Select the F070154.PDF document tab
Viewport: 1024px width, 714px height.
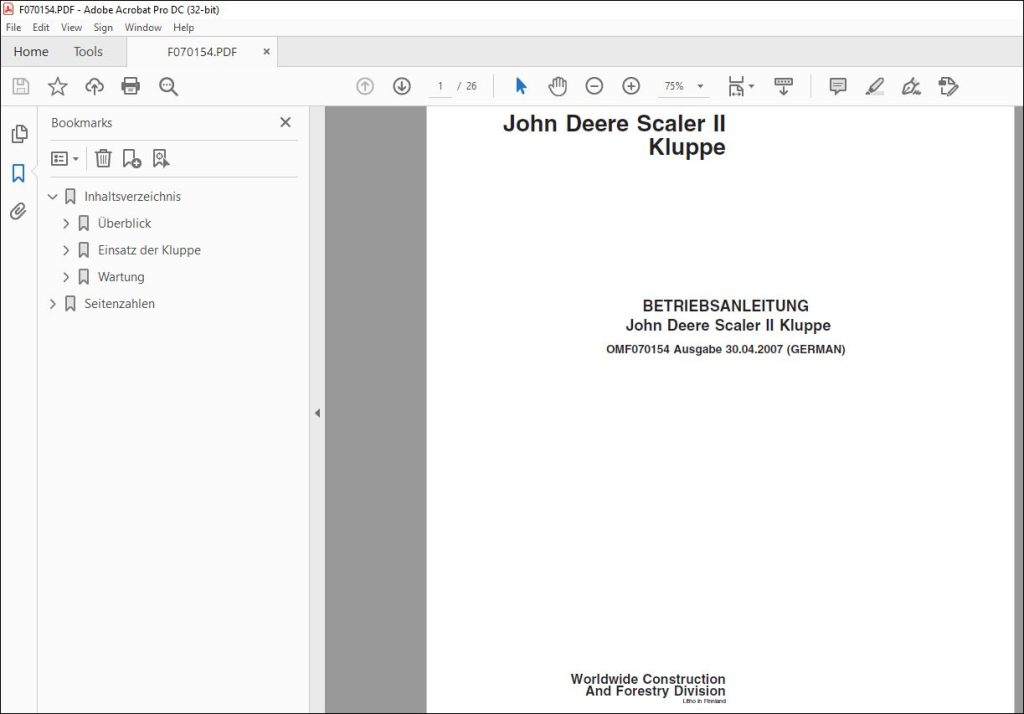[x=202, y=52]
